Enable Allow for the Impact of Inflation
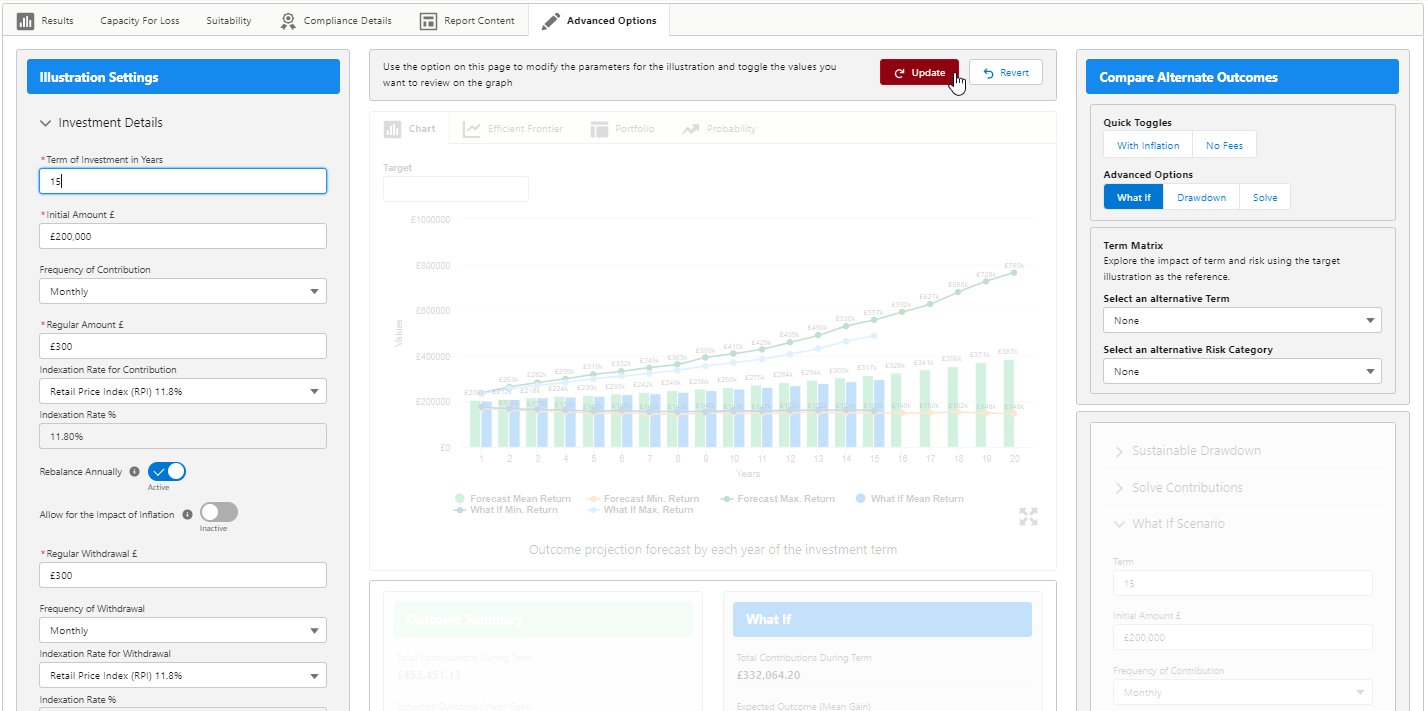 (x=219, y=512)
